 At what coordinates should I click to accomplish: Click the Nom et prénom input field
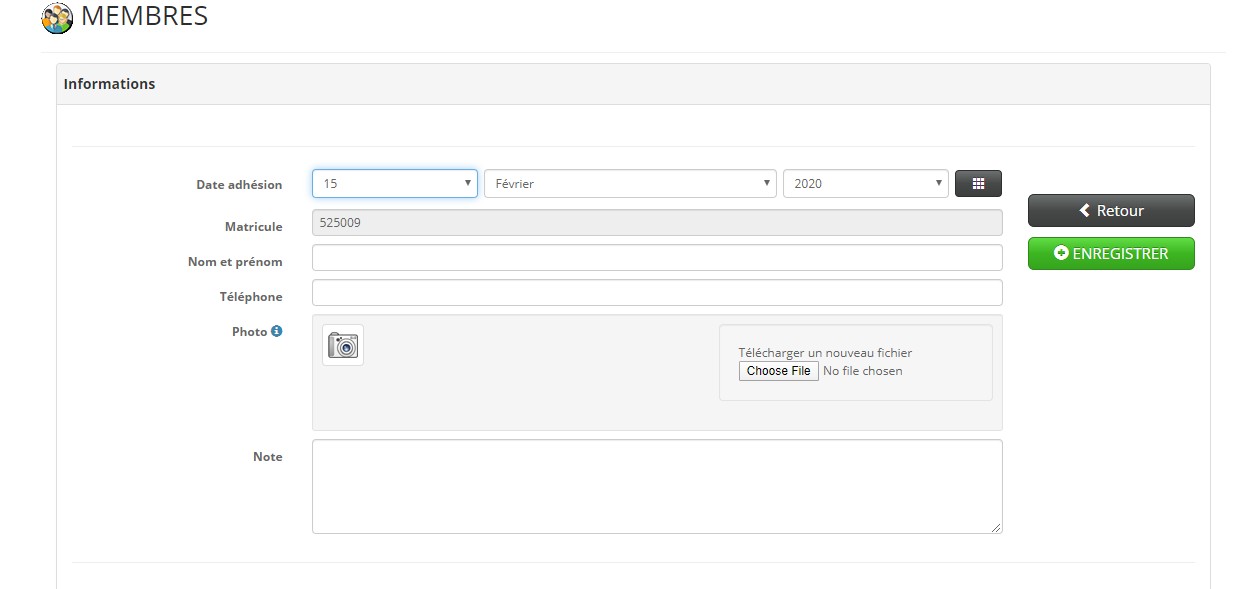(x=657, y=258)
